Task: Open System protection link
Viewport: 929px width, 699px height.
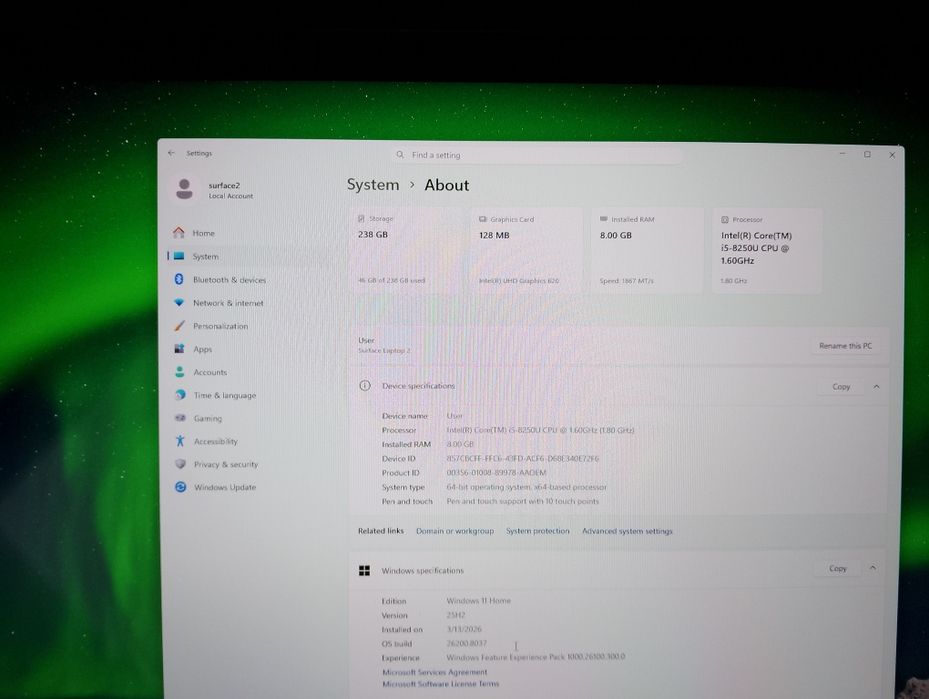Action: click(537, 531)
